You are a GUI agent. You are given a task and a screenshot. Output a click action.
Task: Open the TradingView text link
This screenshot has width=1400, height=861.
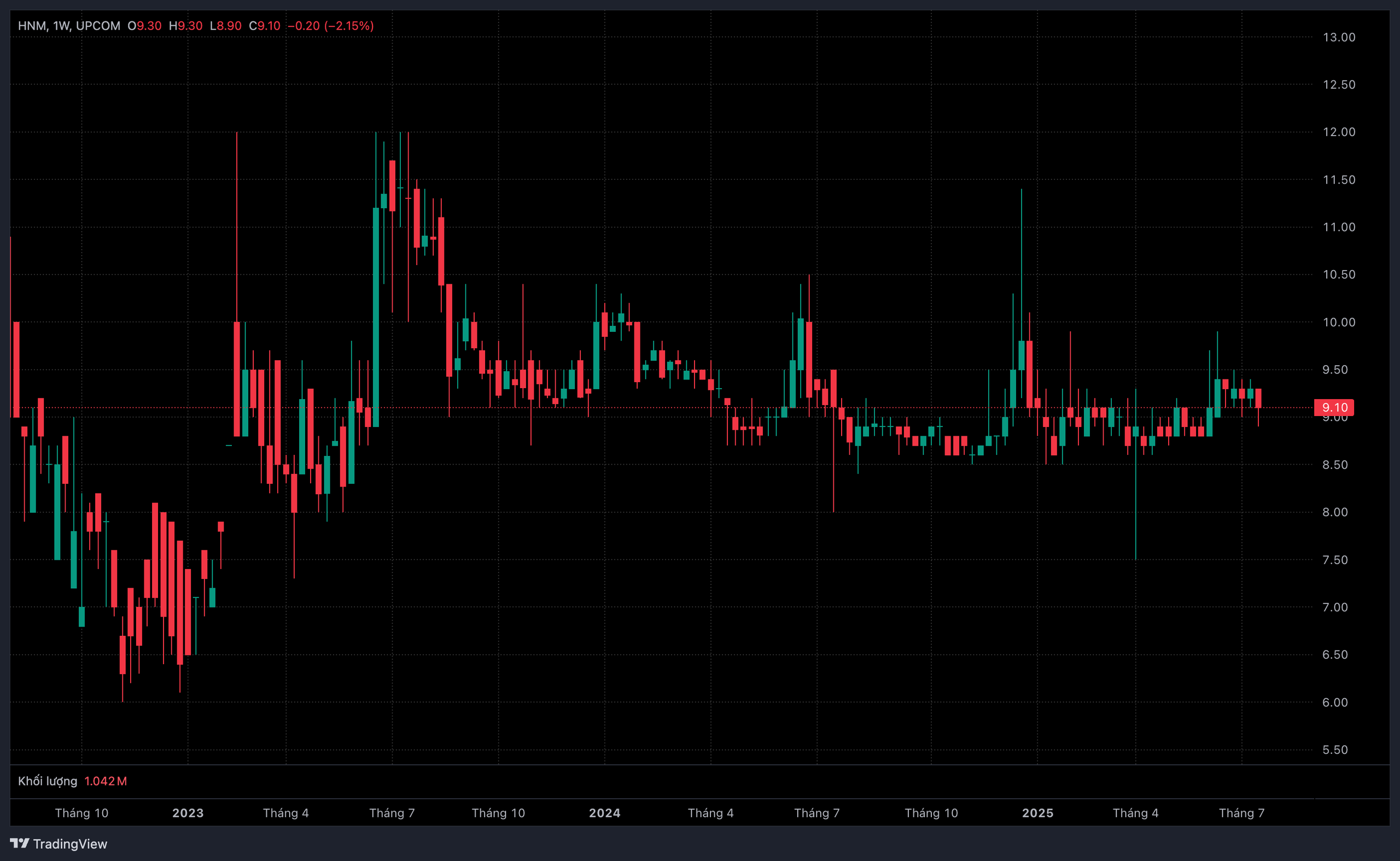coord(69,844)
